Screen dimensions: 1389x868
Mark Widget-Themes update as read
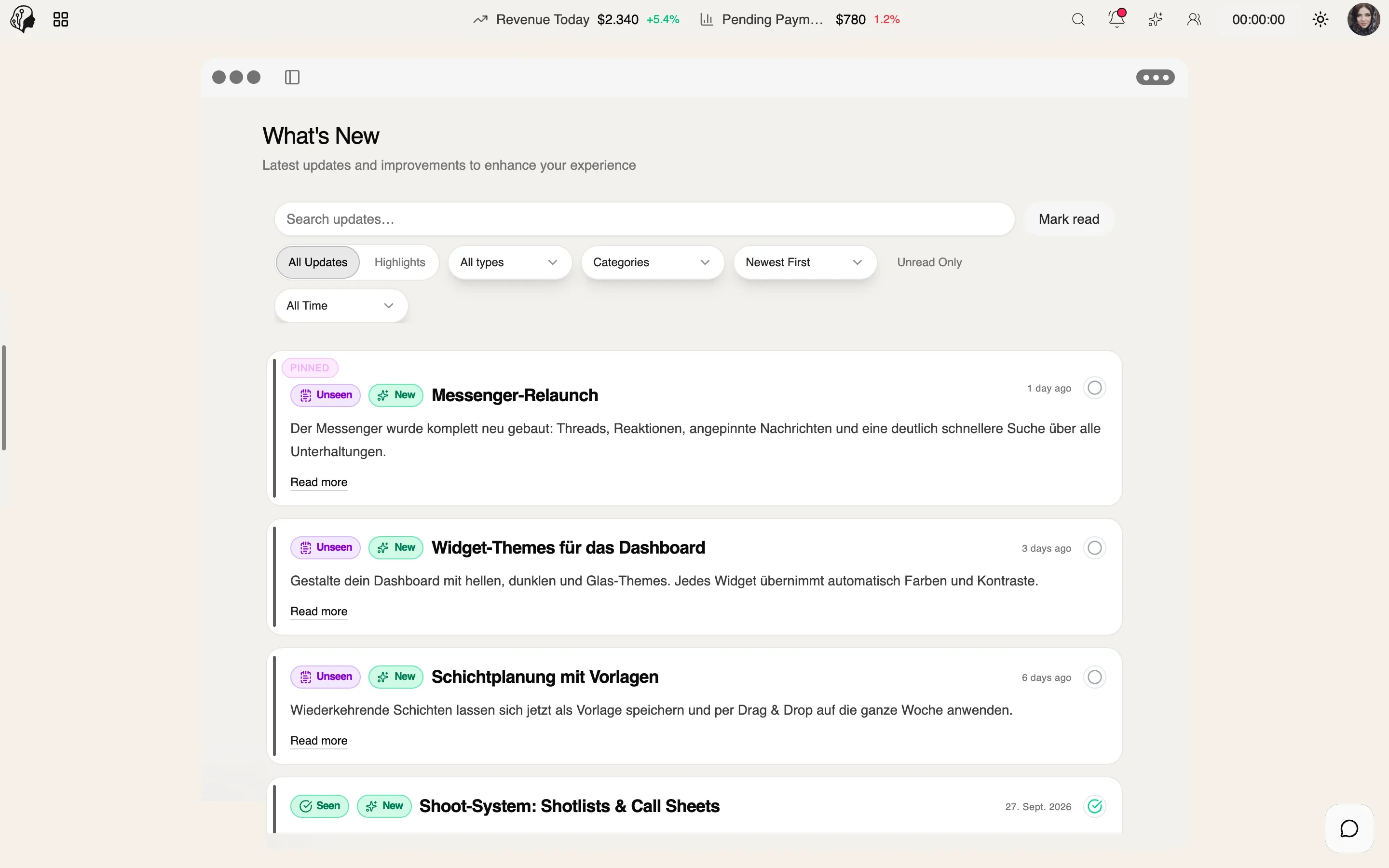1094,548
